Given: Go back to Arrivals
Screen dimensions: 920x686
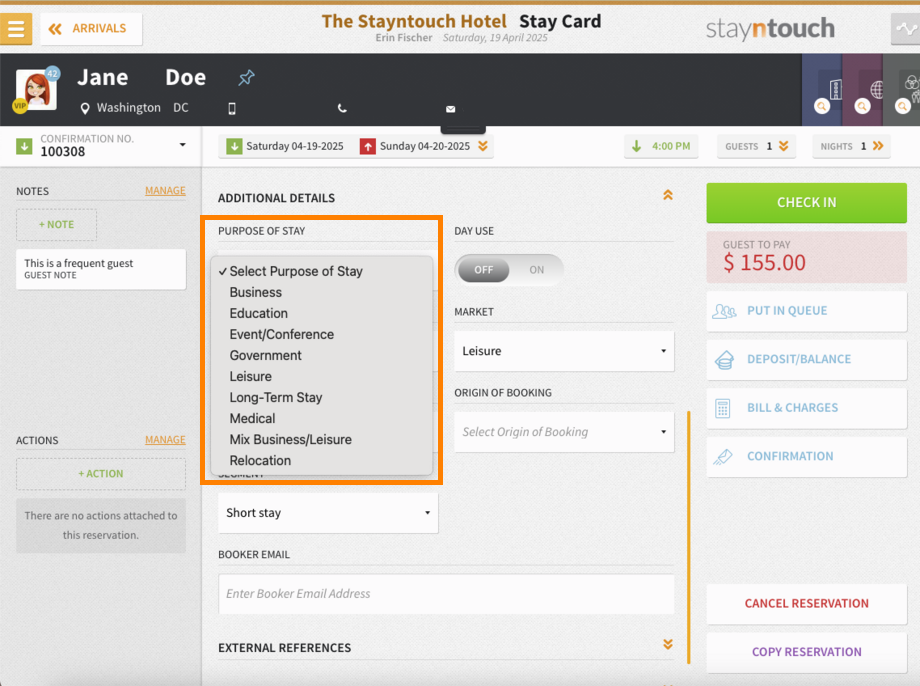Looking at the screenshot, I should [91, 29].
